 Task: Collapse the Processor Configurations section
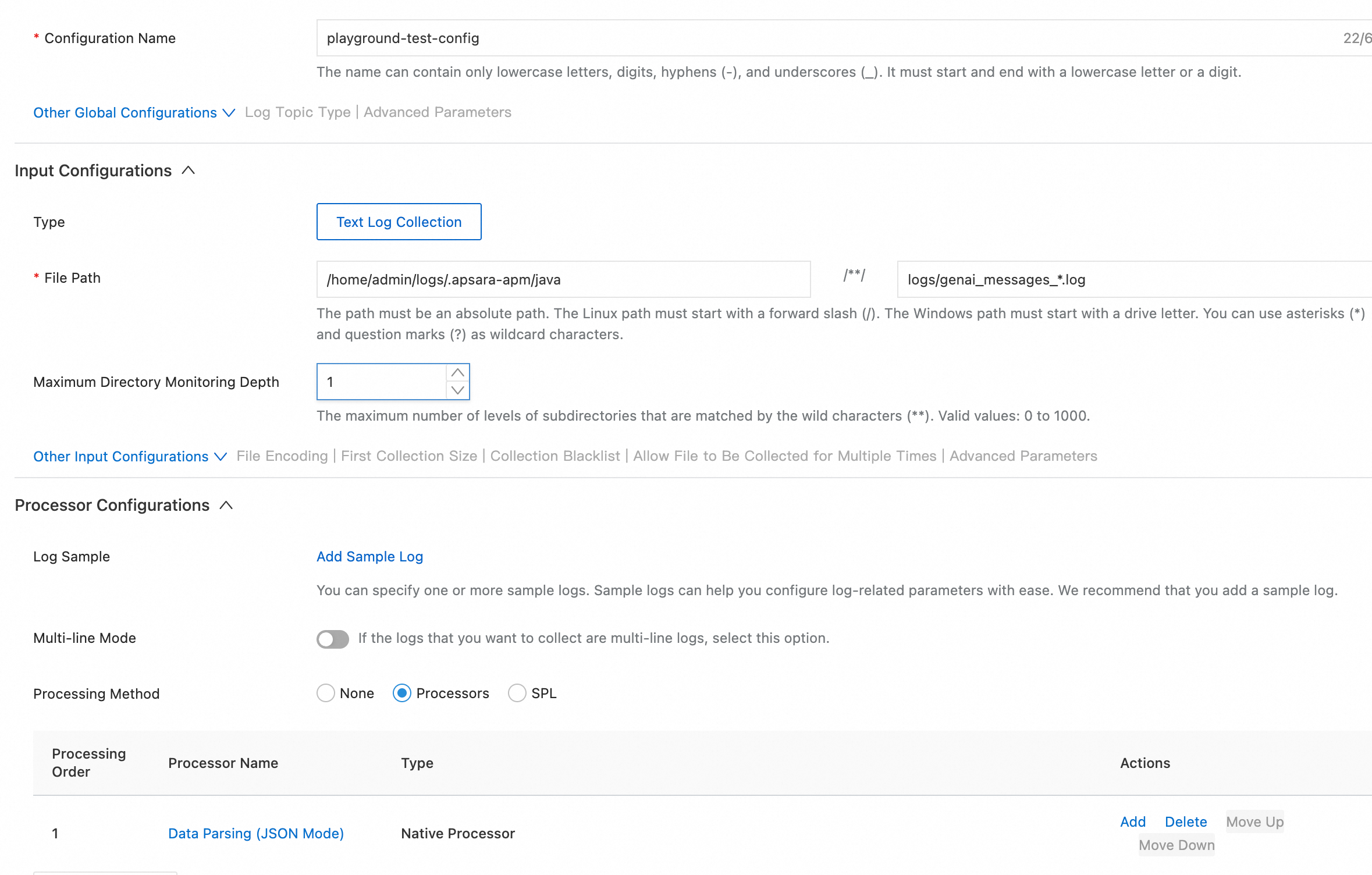click(x=226, y=506)
